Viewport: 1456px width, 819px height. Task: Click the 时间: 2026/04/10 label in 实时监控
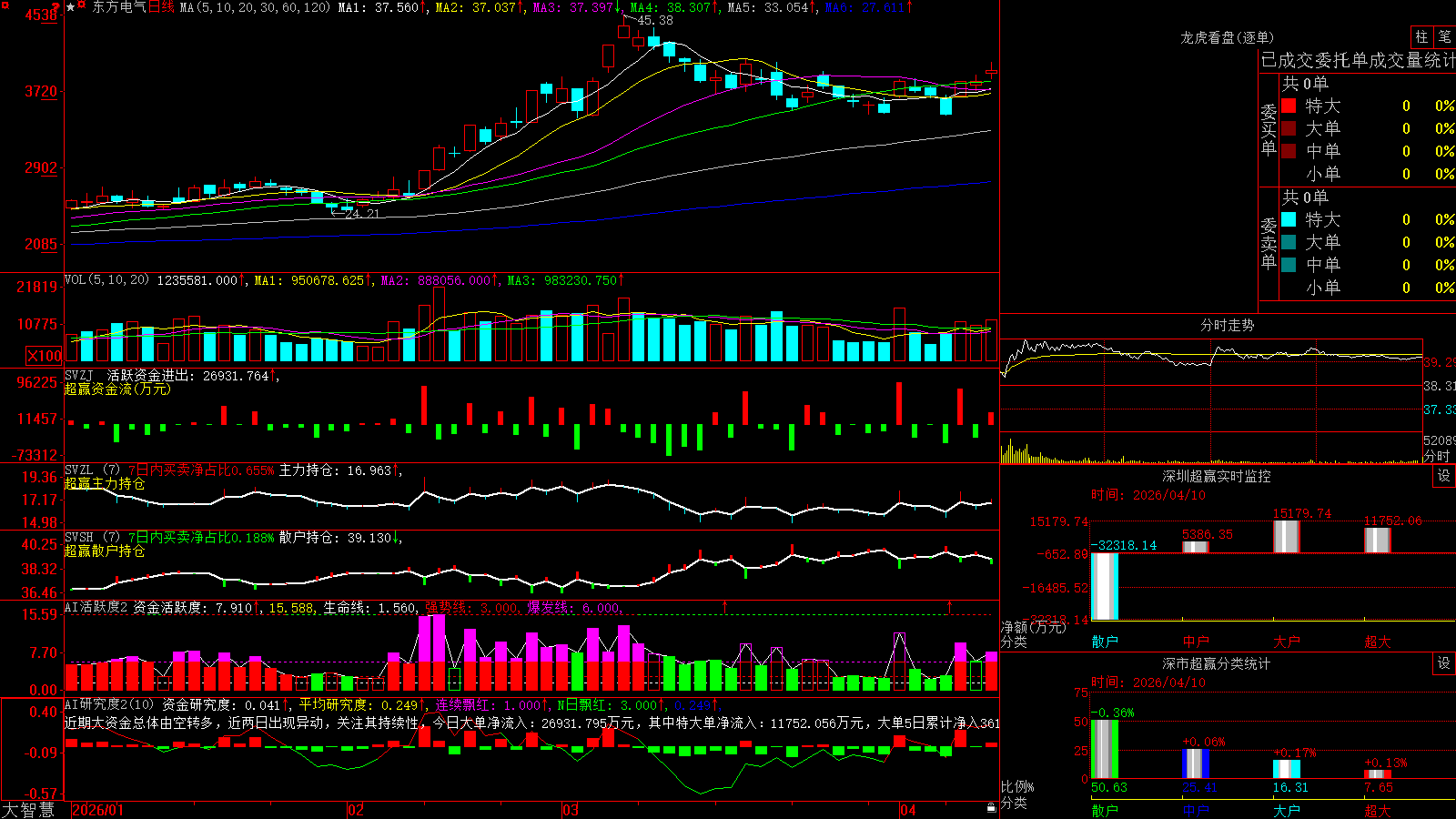click(1148, 495)
